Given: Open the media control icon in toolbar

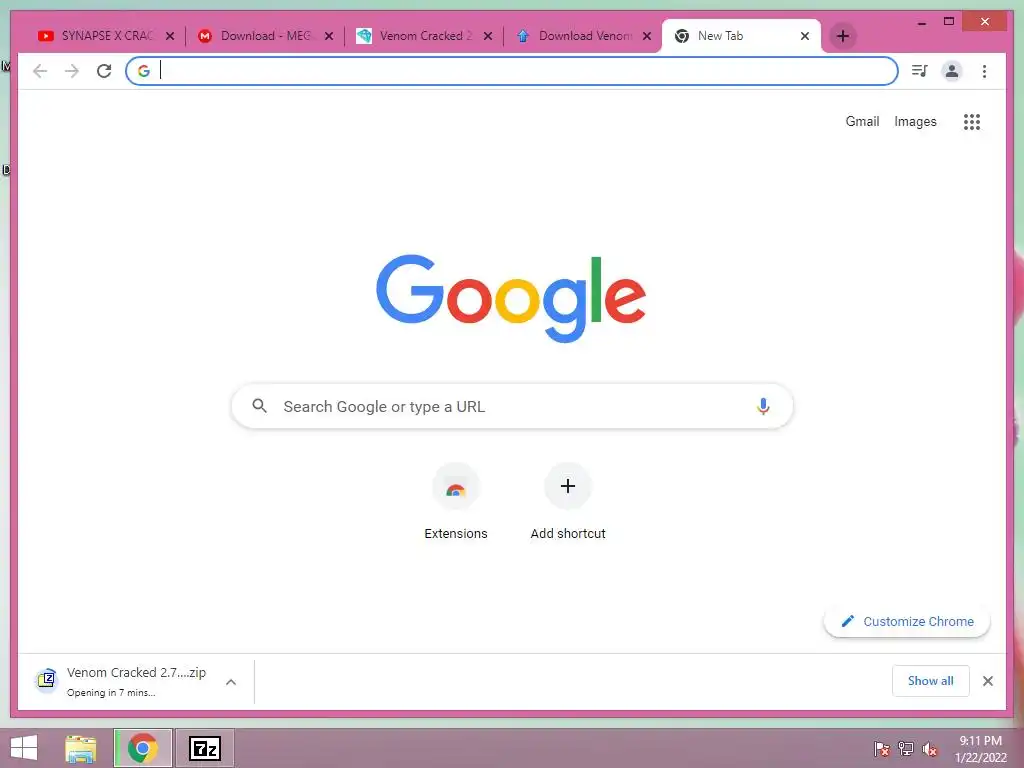Looking at the screenshot, I should click(920, 71).
